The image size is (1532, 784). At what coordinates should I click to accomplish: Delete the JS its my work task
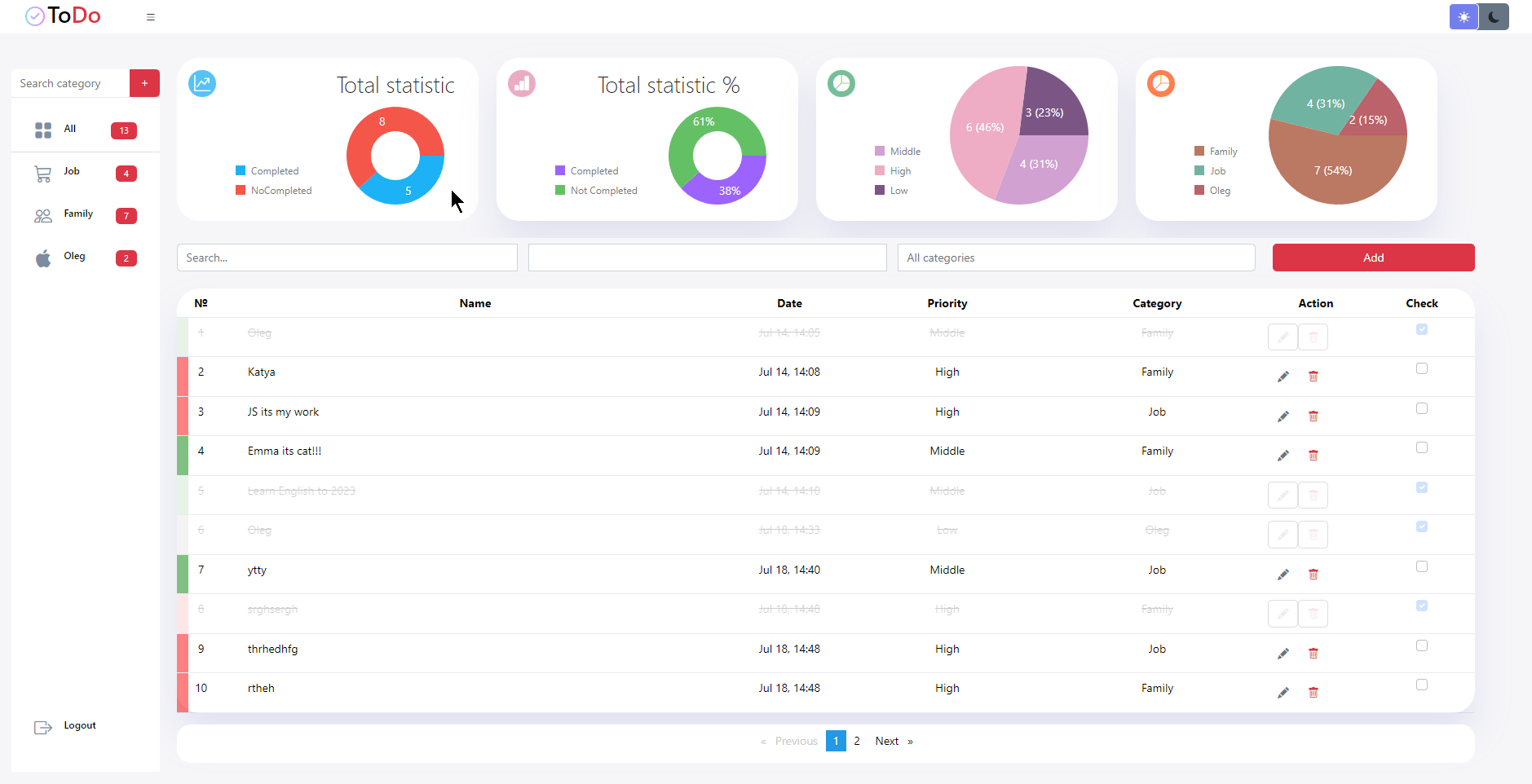(1313, 416)
